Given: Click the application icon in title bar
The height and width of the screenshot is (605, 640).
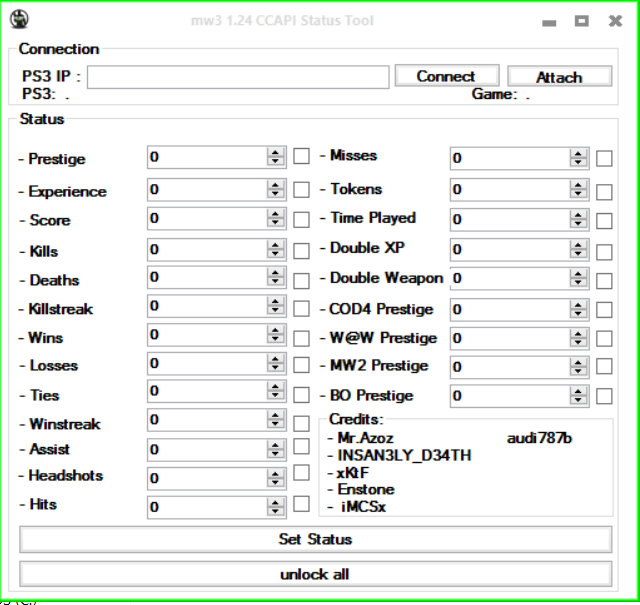Looking at the screenshot, I should (19, 19).
